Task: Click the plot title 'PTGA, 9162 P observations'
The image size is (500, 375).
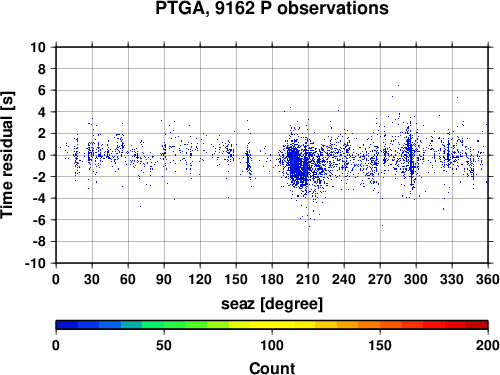Action: 272,8
